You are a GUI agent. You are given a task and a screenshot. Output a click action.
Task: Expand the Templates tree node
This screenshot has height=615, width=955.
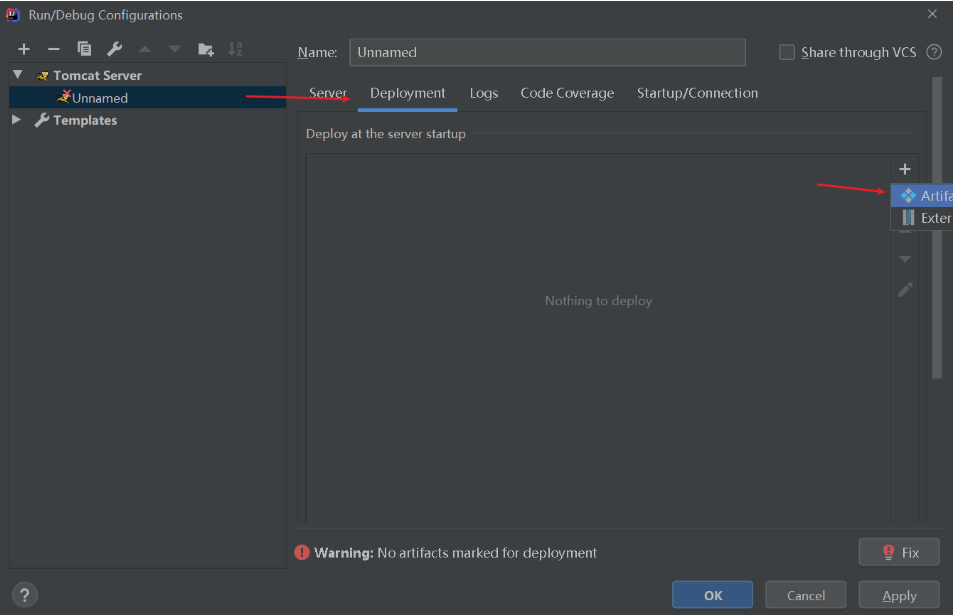click(x=16, y=119)
